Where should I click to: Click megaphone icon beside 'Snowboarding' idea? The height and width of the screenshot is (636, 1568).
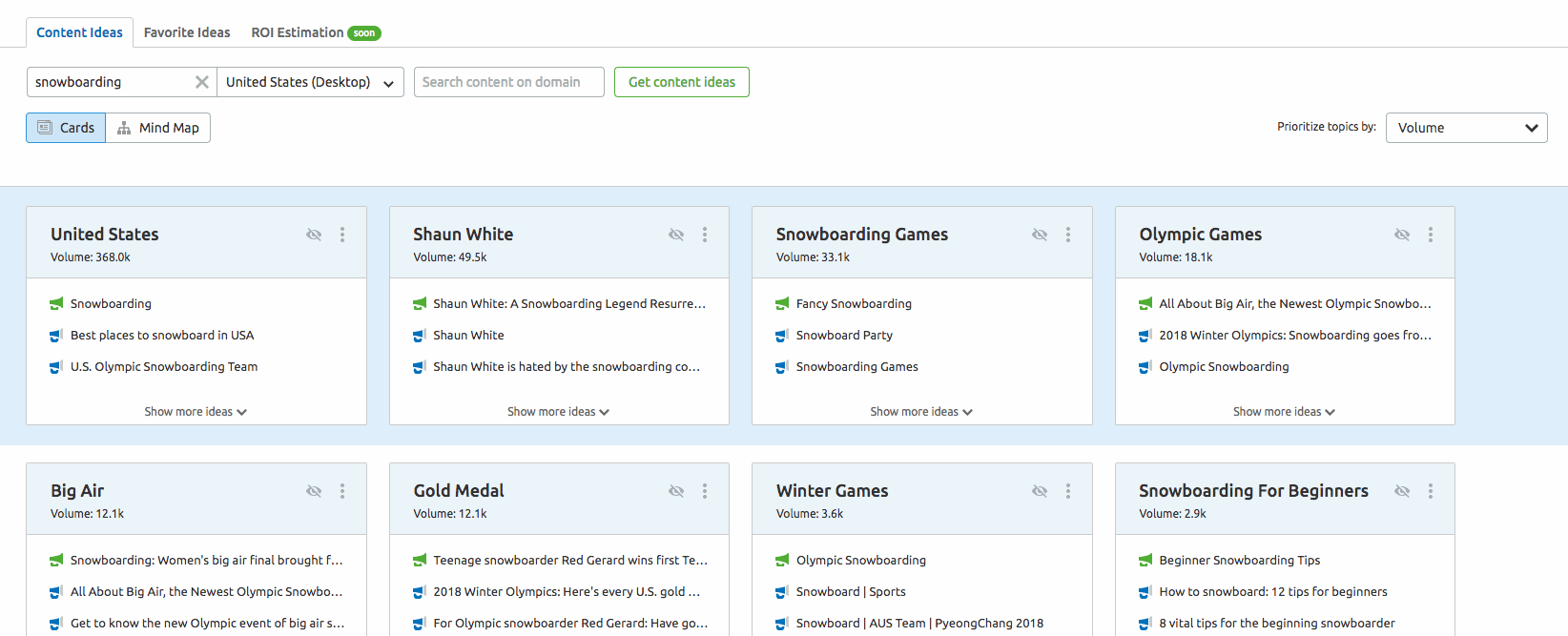point(56,304)
